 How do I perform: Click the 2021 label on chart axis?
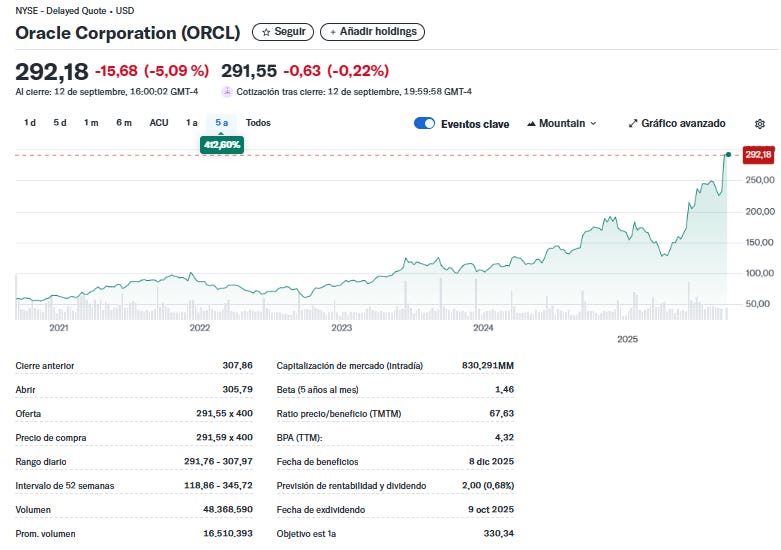[58, 328]
